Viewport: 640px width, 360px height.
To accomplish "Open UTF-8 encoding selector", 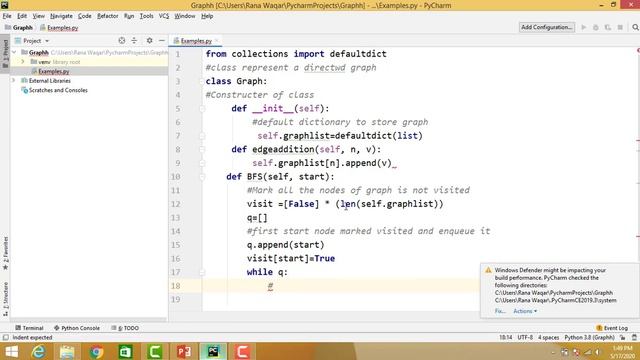I will 525,338.
